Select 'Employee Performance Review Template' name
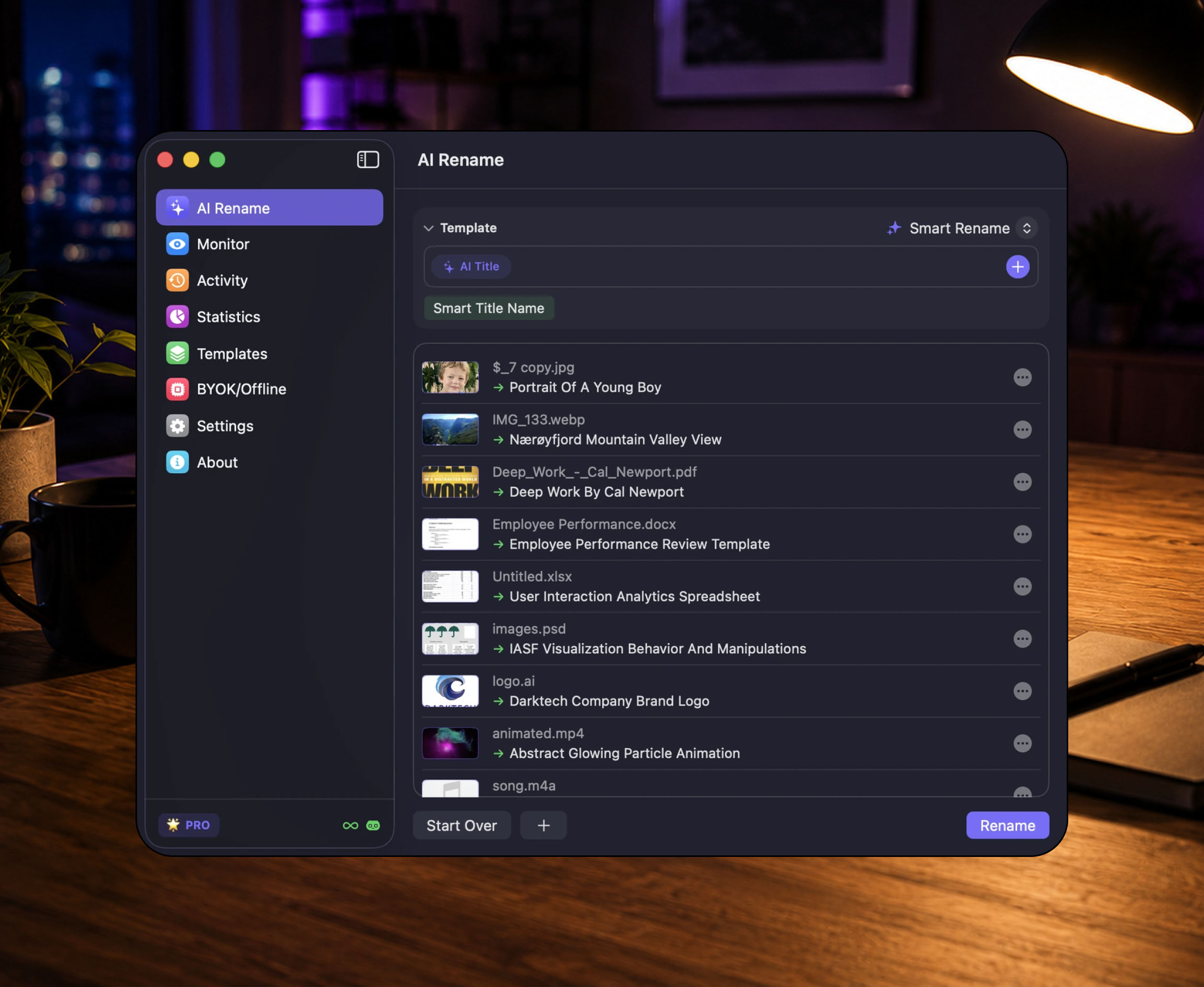Screen dimensions: 1204x987 tap(640, 545)
